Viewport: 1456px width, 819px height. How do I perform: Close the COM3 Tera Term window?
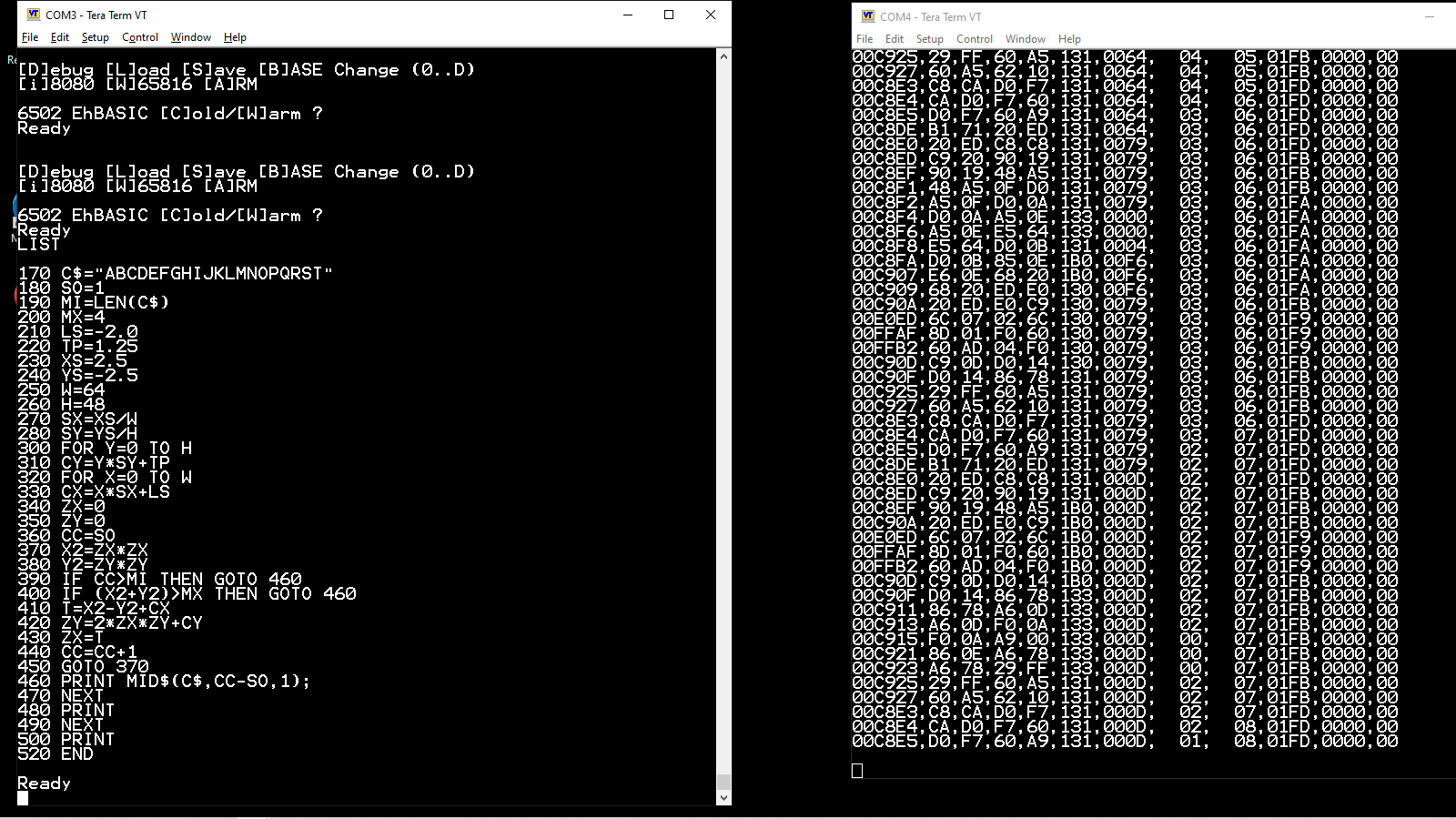711,15
